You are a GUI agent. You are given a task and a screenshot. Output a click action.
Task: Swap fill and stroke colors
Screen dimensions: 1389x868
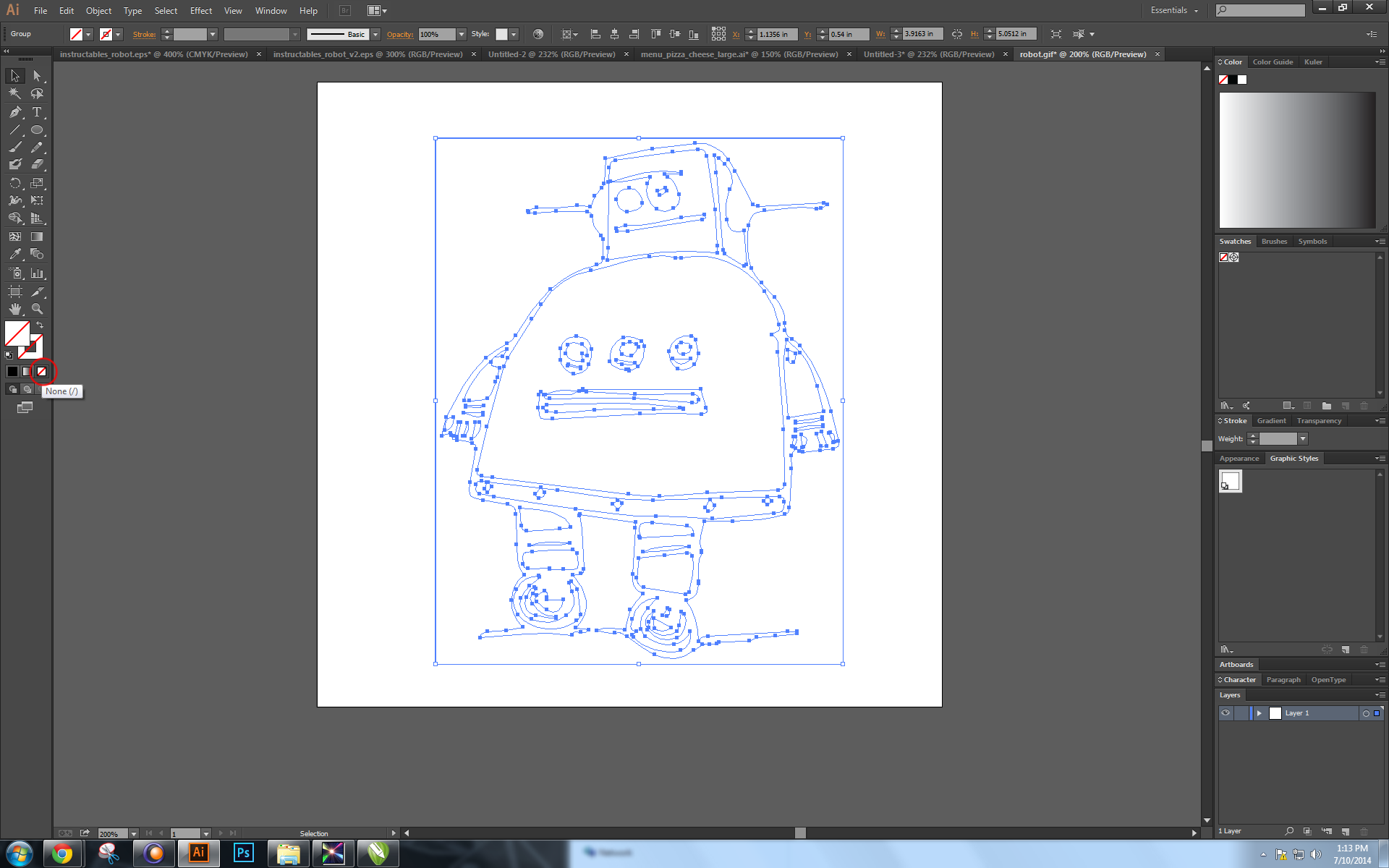40,325
